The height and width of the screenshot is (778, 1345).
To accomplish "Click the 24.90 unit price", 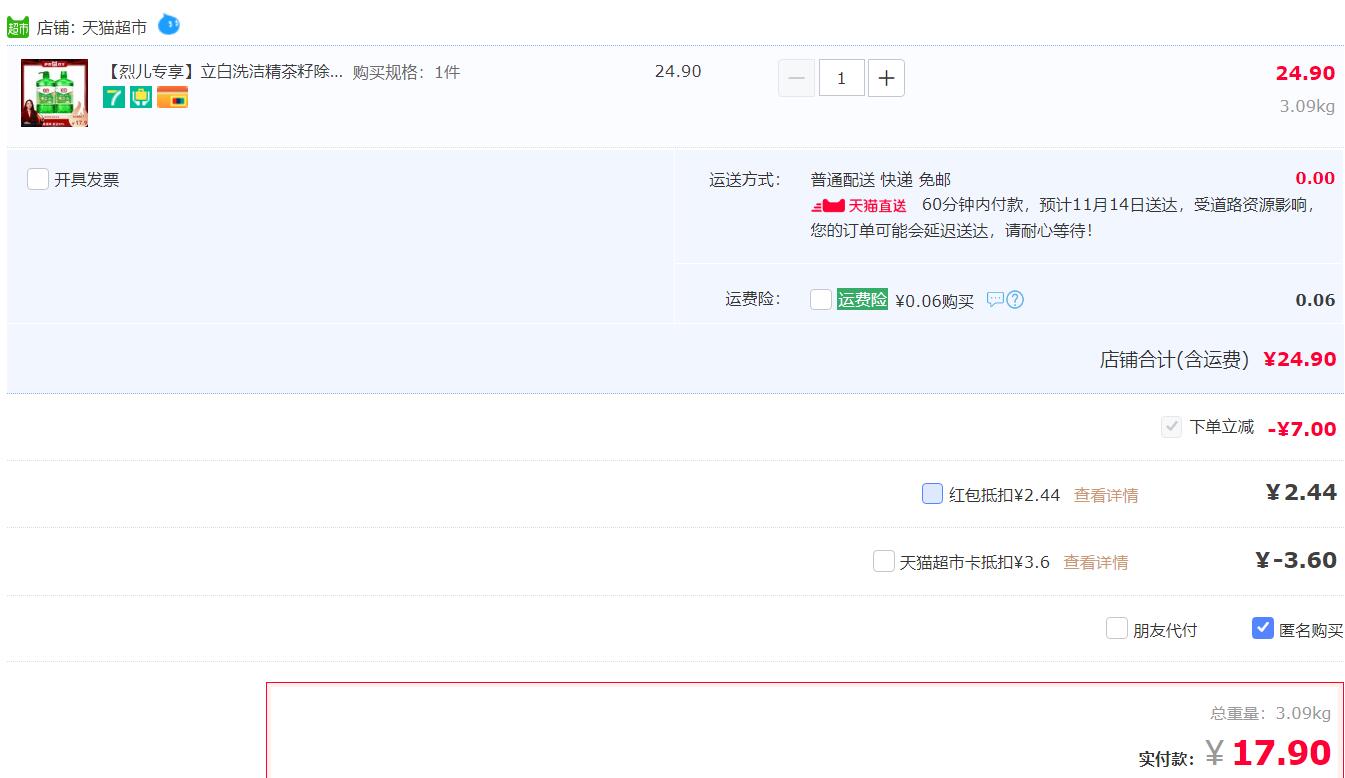I will tap(678, 72).
